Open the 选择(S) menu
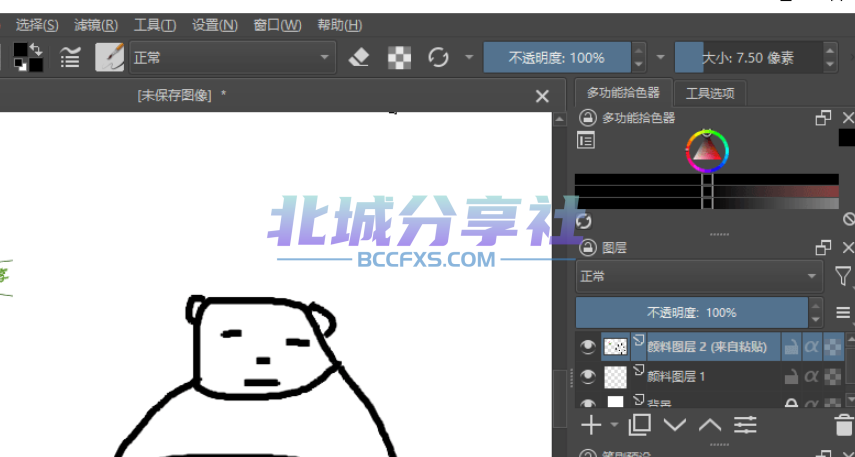This screenshot has height=457, width=855. click(37, 25)
